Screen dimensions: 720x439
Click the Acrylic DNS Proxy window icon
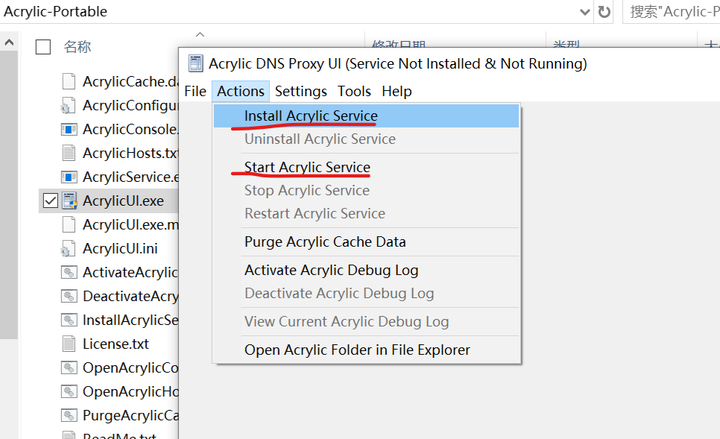pos(195,64)
